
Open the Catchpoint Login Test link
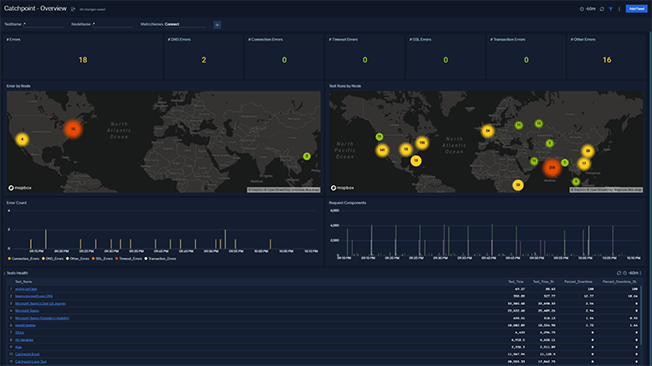tap(30, 361)
